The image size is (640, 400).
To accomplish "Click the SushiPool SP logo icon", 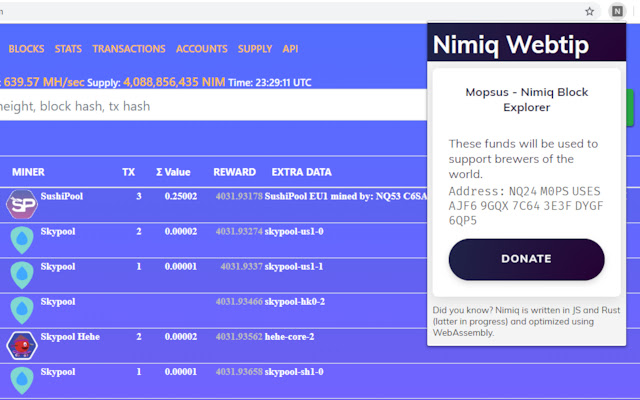I will pos(22,204).
